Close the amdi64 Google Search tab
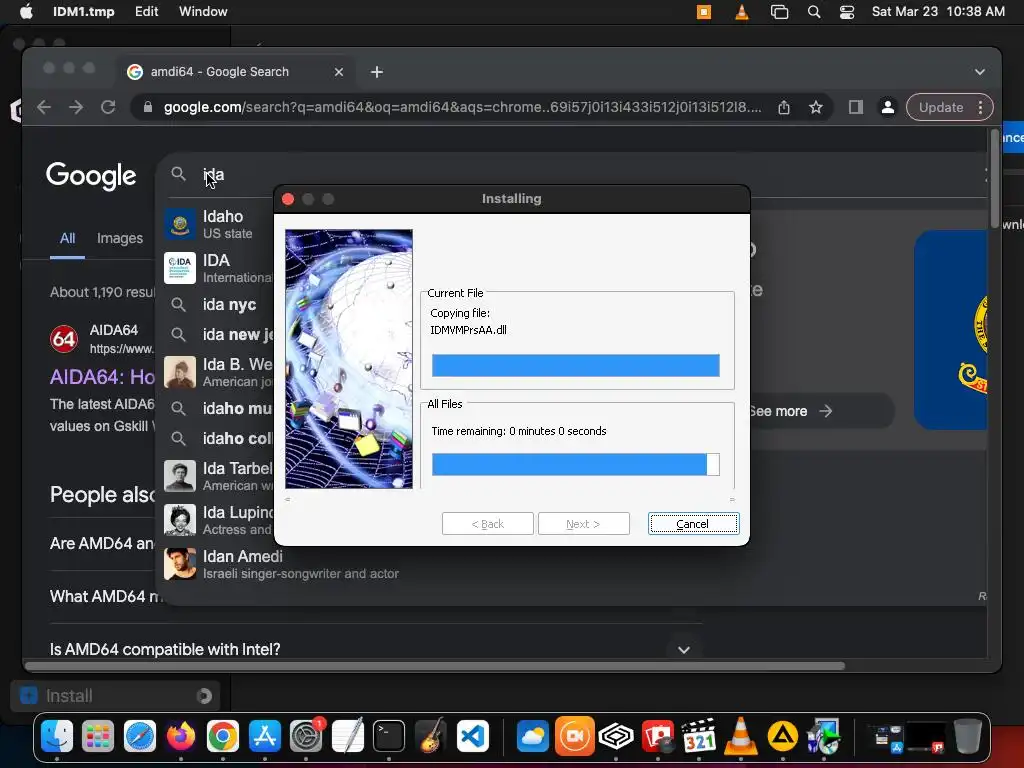Image resolution: width=1024 pixels, height=768 pixels. click(x=338, y=72)
